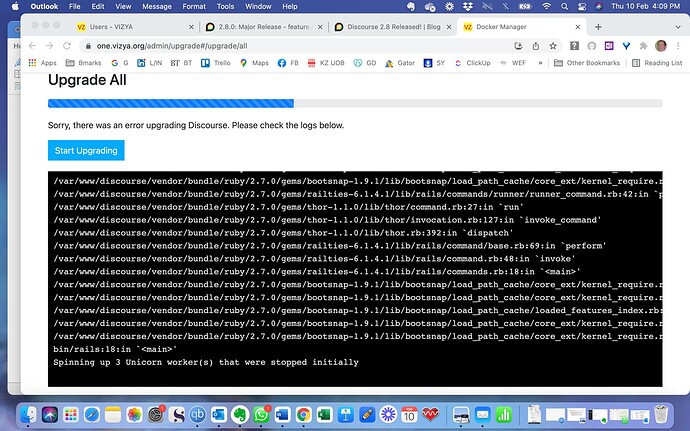Viewport: 690px width, 431px height.
Task: Close the Docker Manager tab
Action: (578, 27)
